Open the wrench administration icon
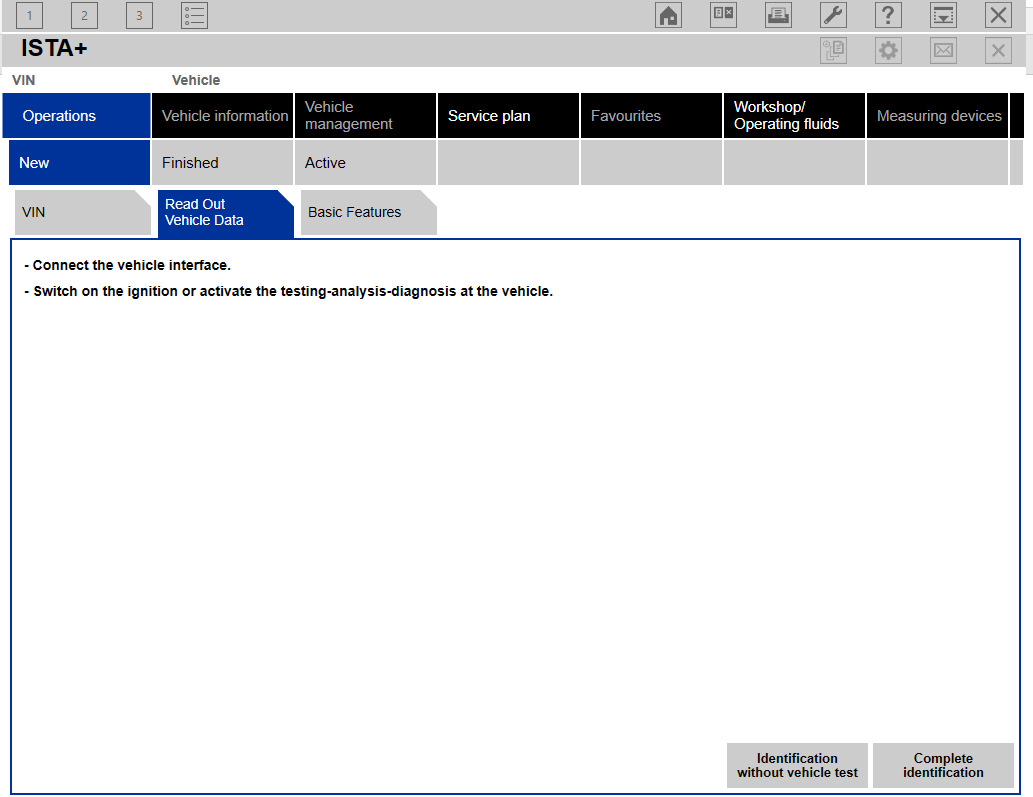 [x=833, y=15]
